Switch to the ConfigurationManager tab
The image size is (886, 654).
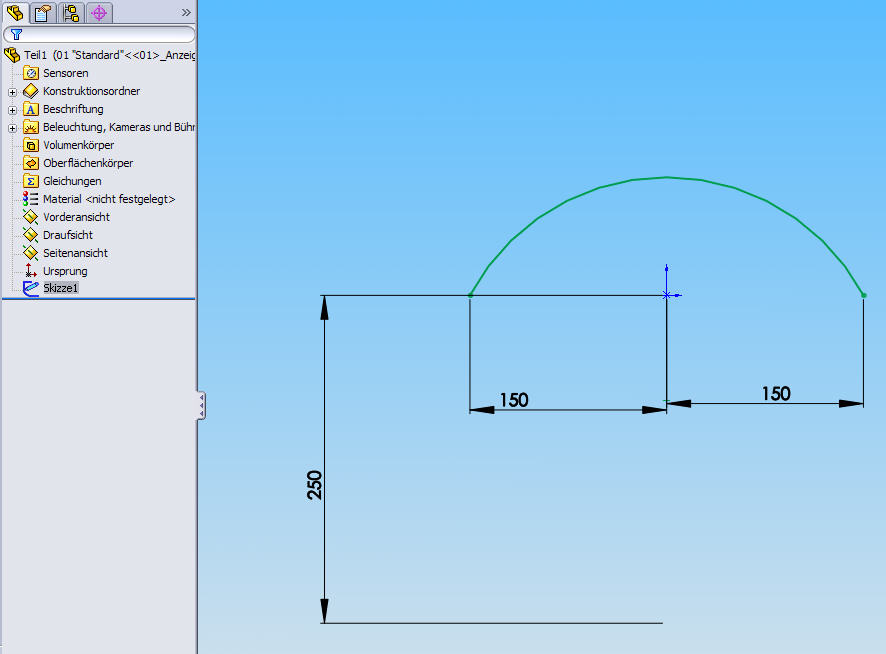(x=71, y=12)
